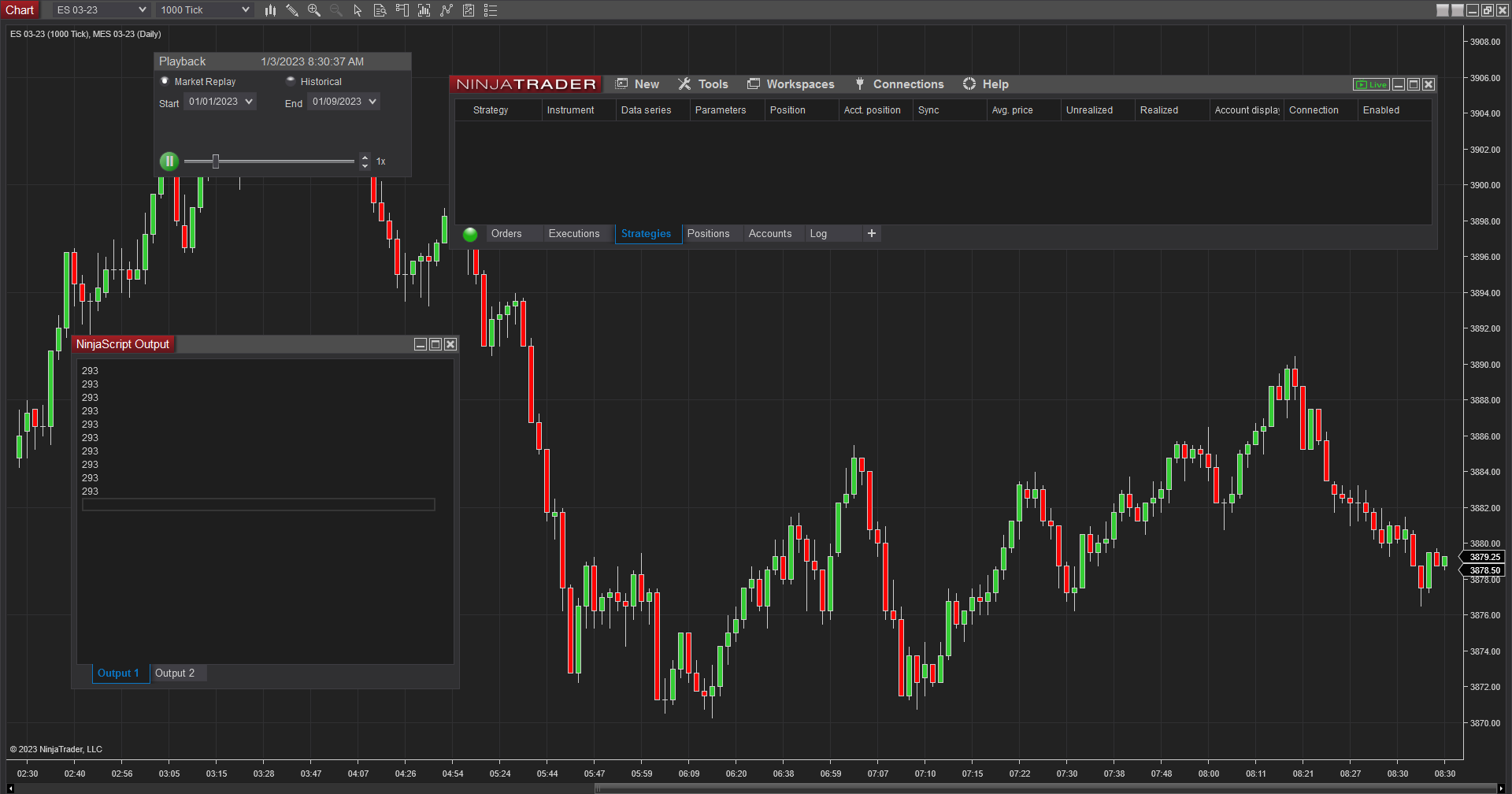Click the green Live button
This screenshot has height=794, width=1512.
1371,84
